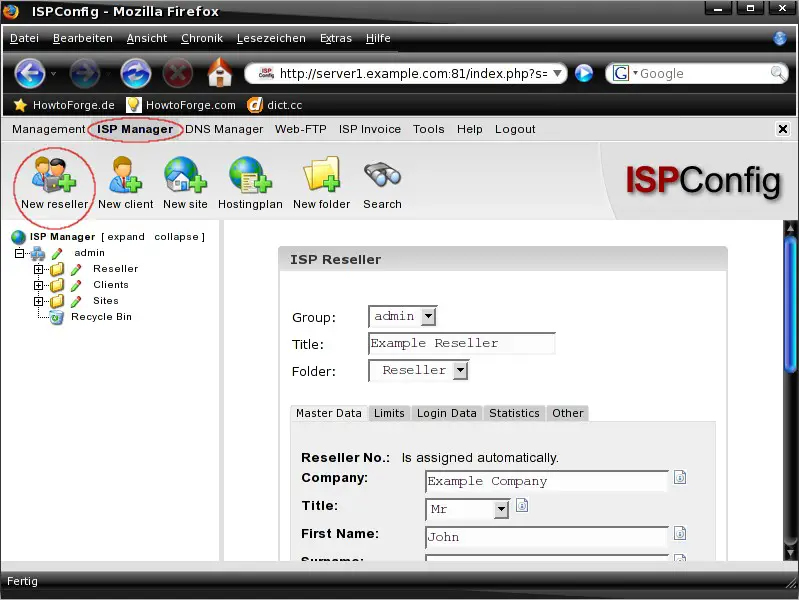Click the Google search input field
This screenshot has width=799, height=600.
pyautogui.click(x=703, y=74)
